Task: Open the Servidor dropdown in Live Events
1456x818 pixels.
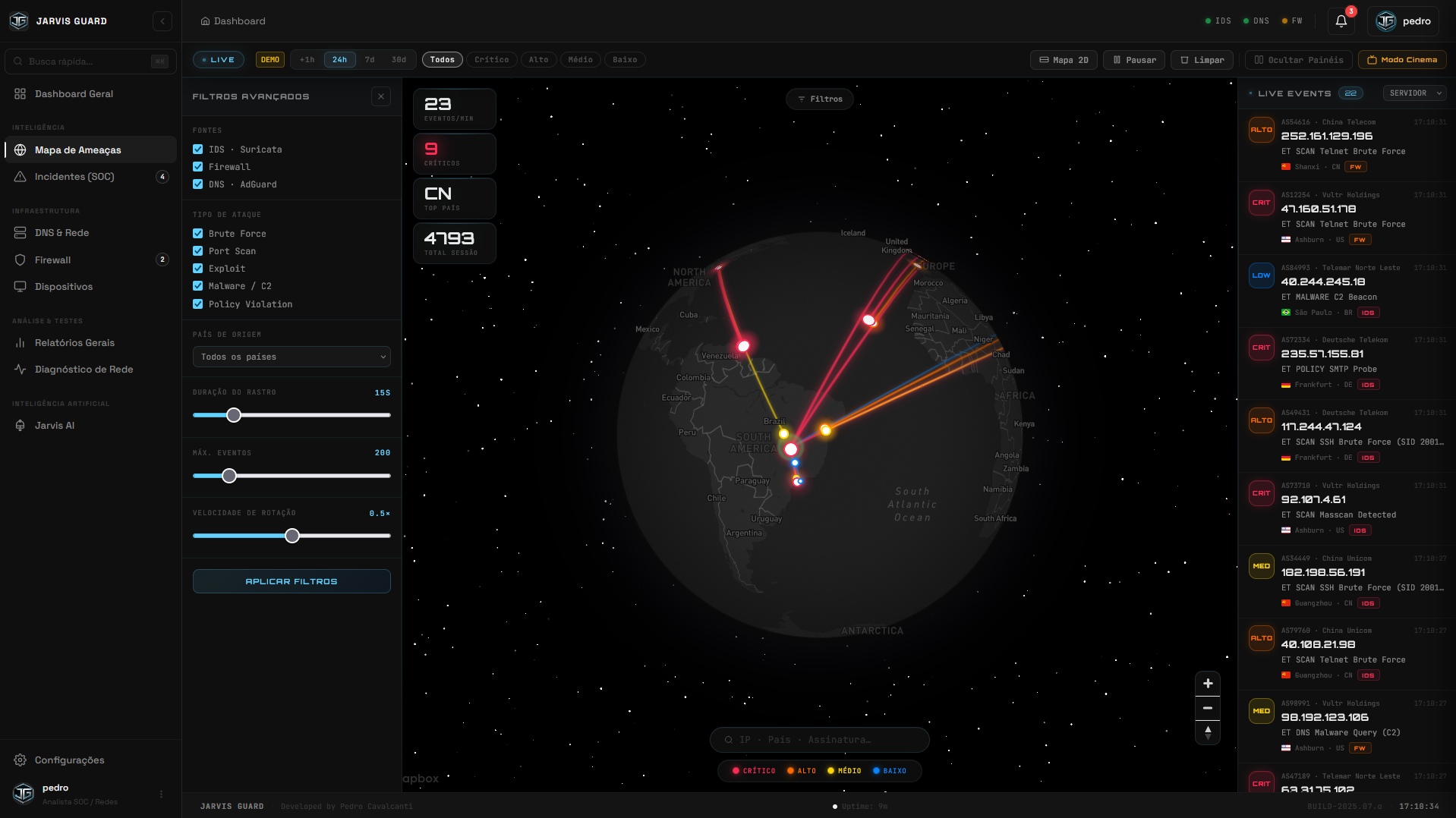Action: click(1414, 93)
